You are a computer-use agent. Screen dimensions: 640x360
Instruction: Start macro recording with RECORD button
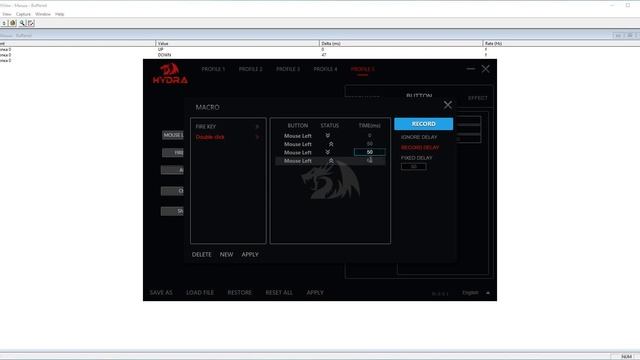pyautogui.click(x=423, y=124)
